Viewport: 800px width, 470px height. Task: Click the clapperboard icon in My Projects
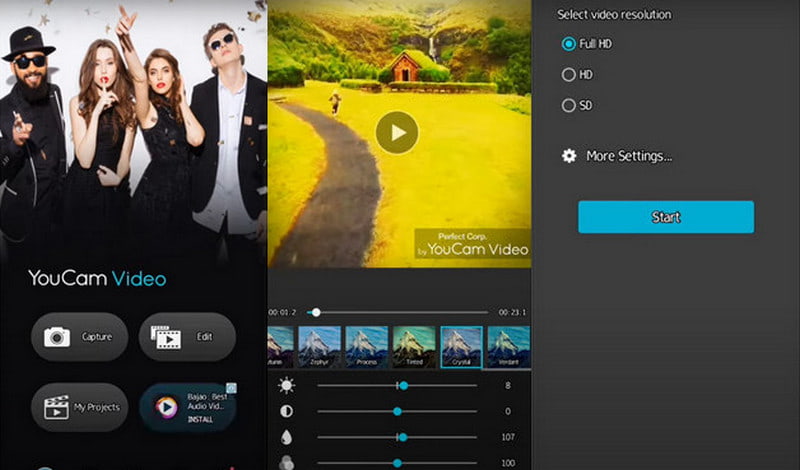[x=56, y=407]
